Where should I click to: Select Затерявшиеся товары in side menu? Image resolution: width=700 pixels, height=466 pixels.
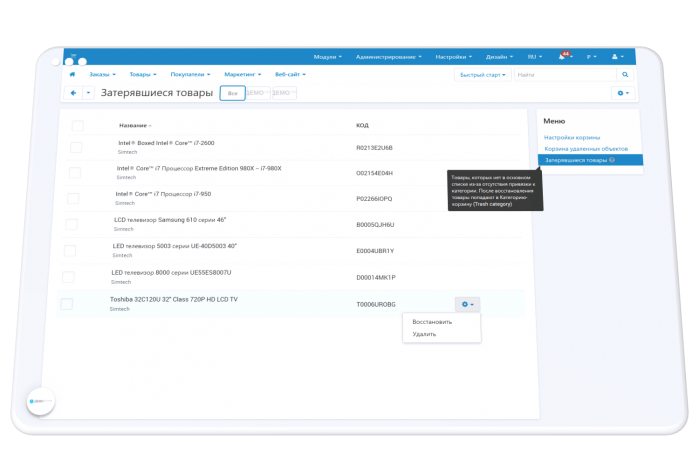point(590,160)
